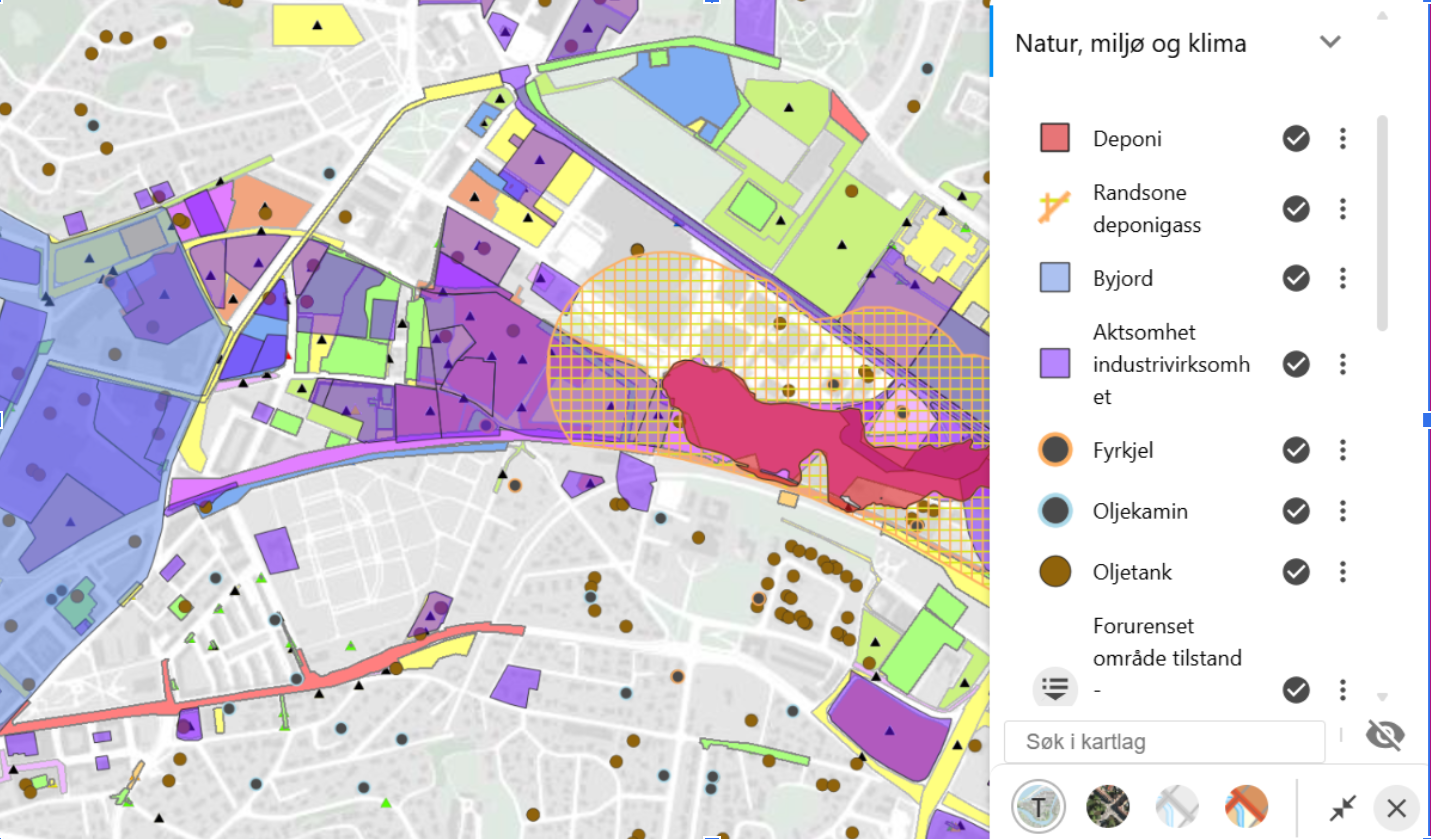Open three-dot menu for Oljetank layer
Image resolution: width=1431 pixels, height=839 pixels.
pyautogui.click(x=1343, y=572)
